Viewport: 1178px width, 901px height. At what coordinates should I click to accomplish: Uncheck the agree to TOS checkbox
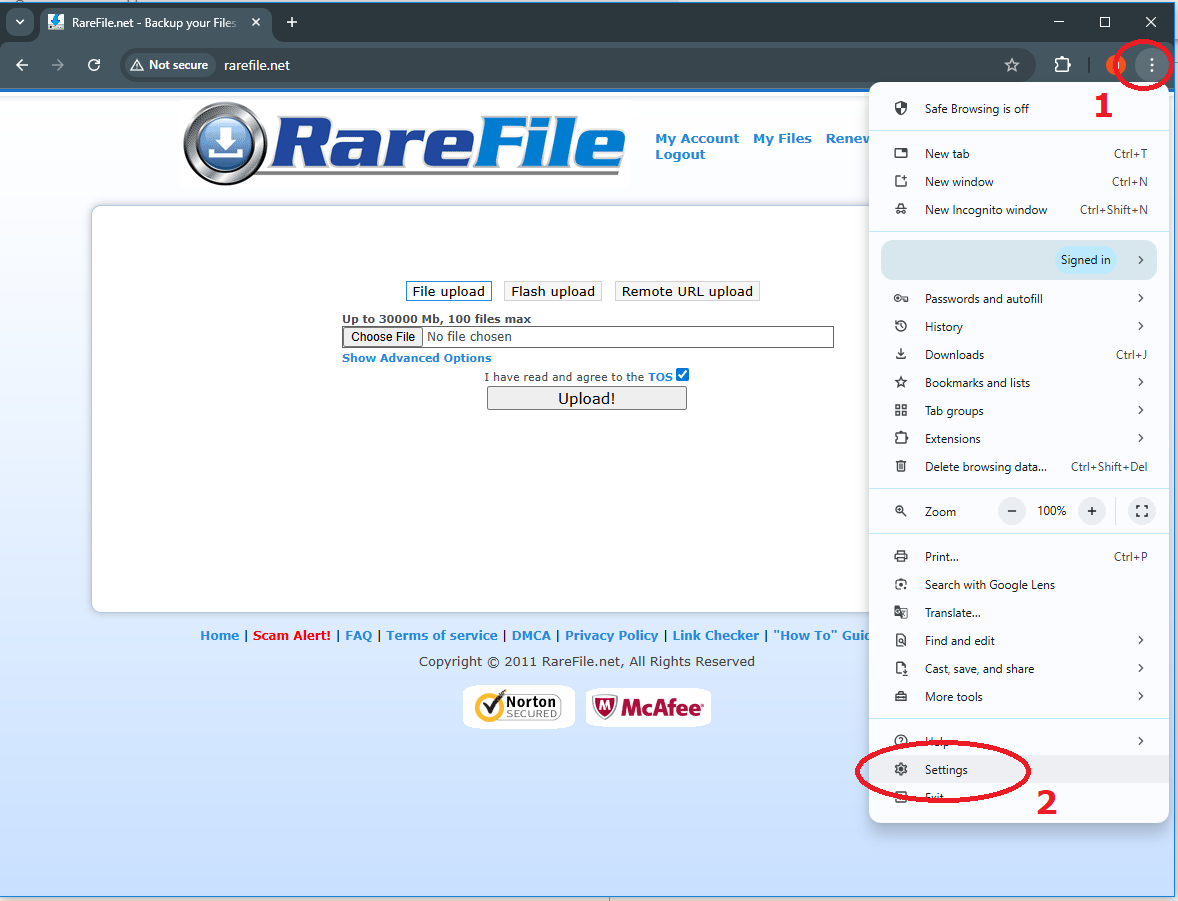(x=682, y=376)
